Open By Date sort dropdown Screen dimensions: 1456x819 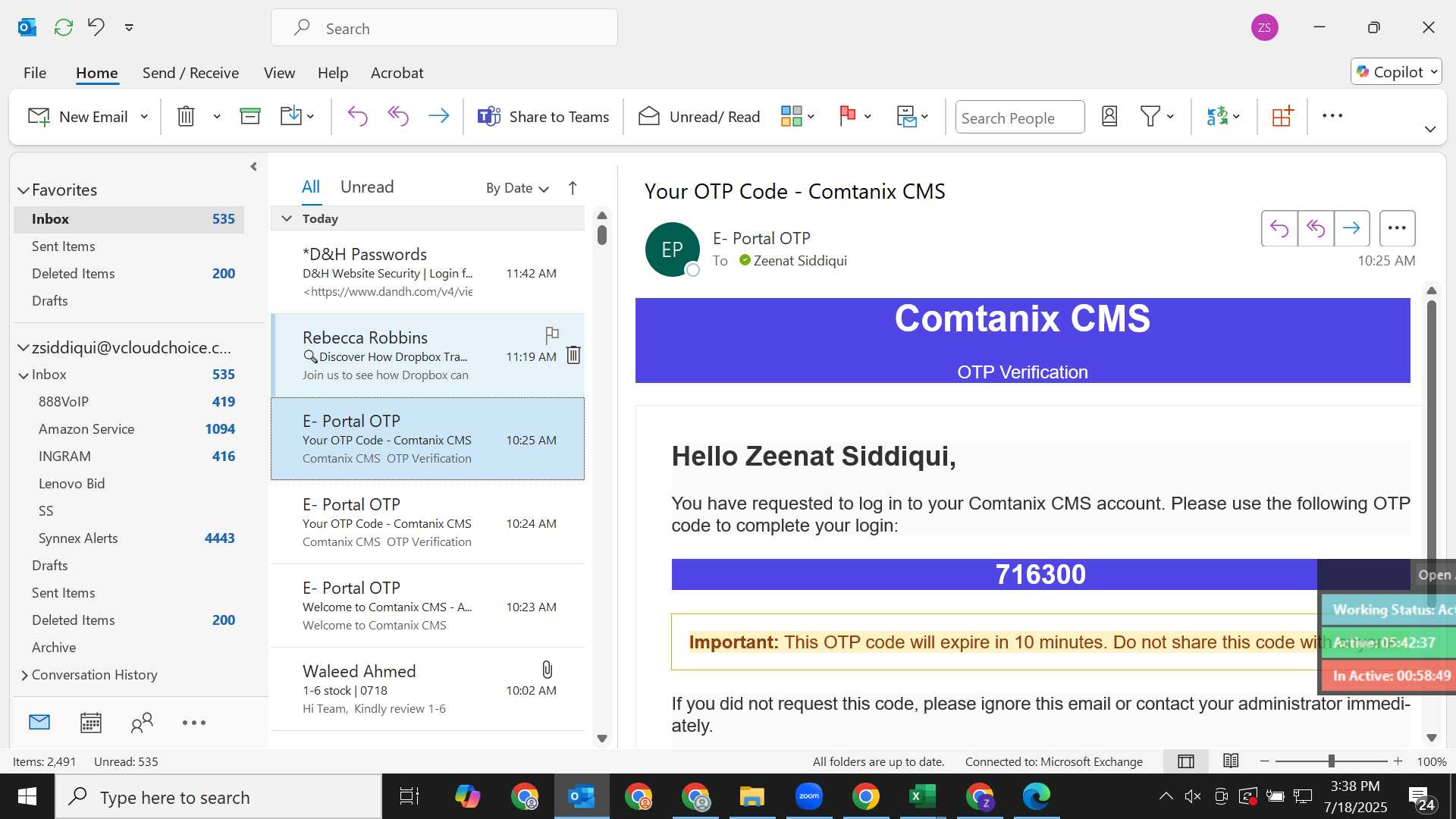[x=517, y=188]
